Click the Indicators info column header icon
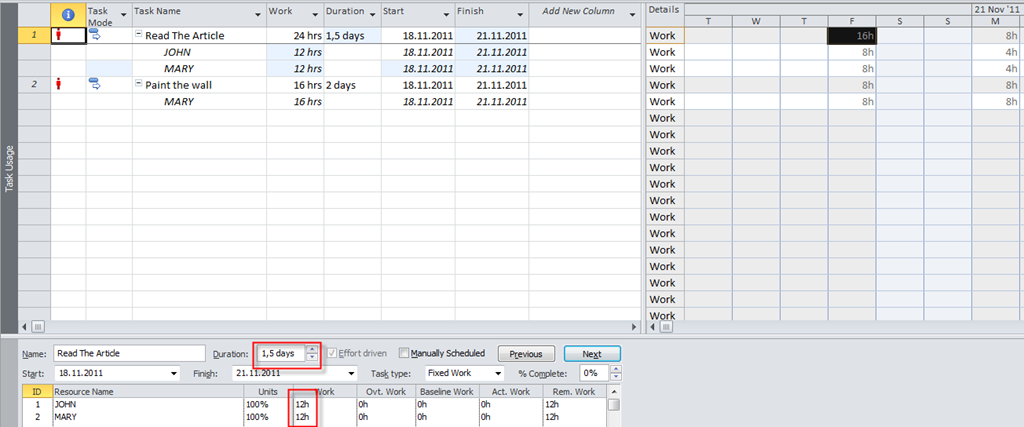1024x427 pixels. (x=68, y=14)
